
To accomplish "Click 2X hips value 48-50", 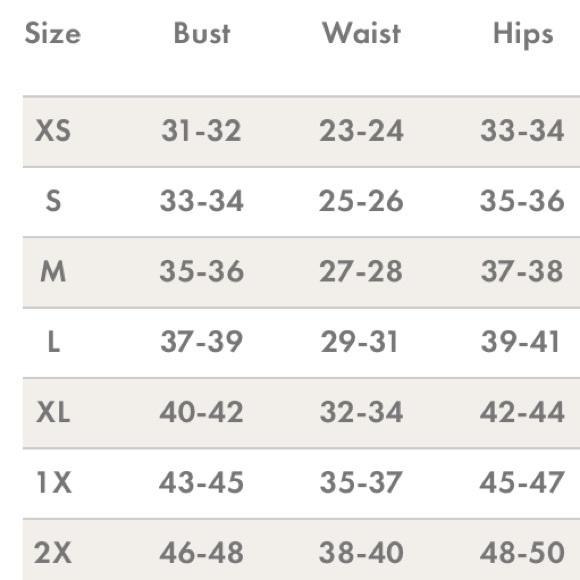I will 522,553.
